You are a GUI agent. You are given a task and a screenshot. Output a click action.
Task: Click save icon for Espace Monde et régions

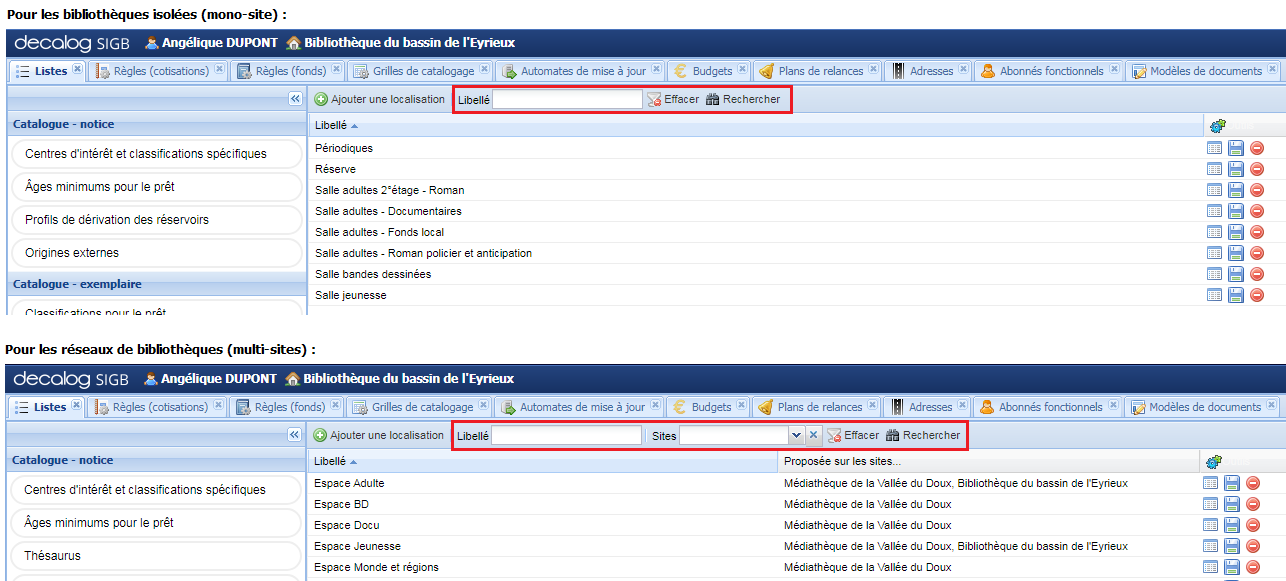1232,567
